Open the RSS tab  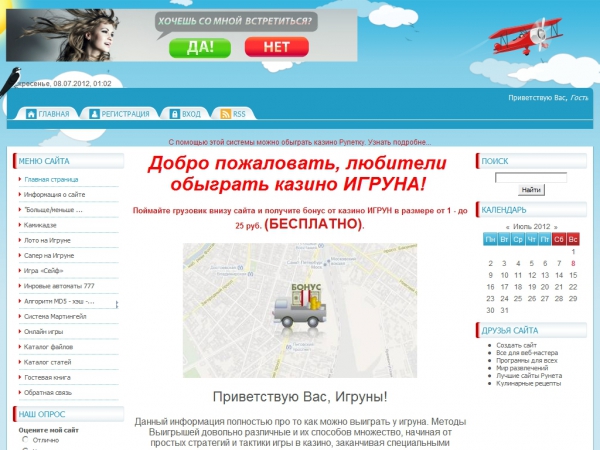233,114
